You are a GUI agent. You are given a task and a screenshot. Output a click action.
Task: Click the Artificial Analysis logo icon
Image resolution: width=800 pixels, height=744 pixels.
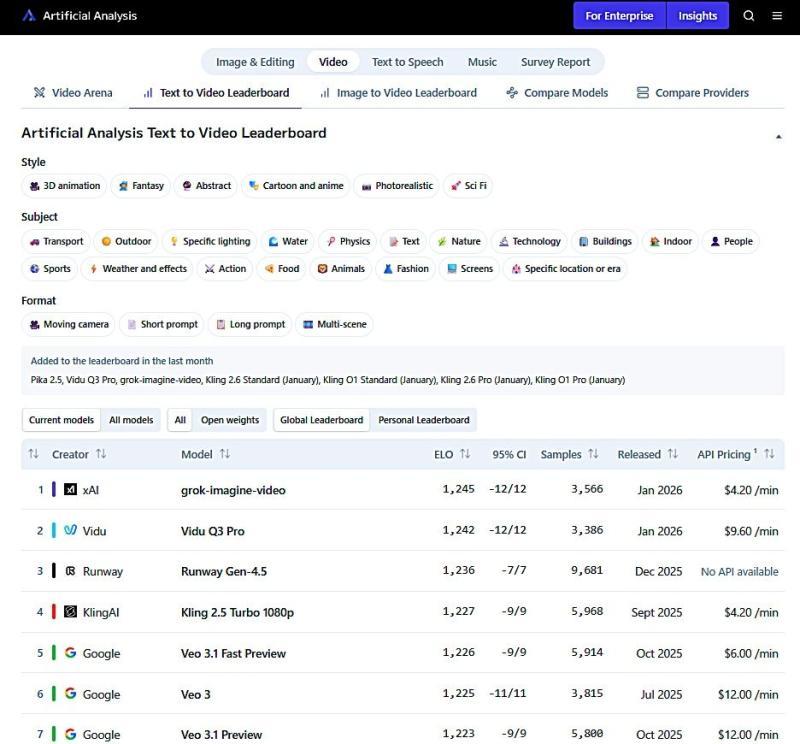pyautogui.click(x=29, y=16)
